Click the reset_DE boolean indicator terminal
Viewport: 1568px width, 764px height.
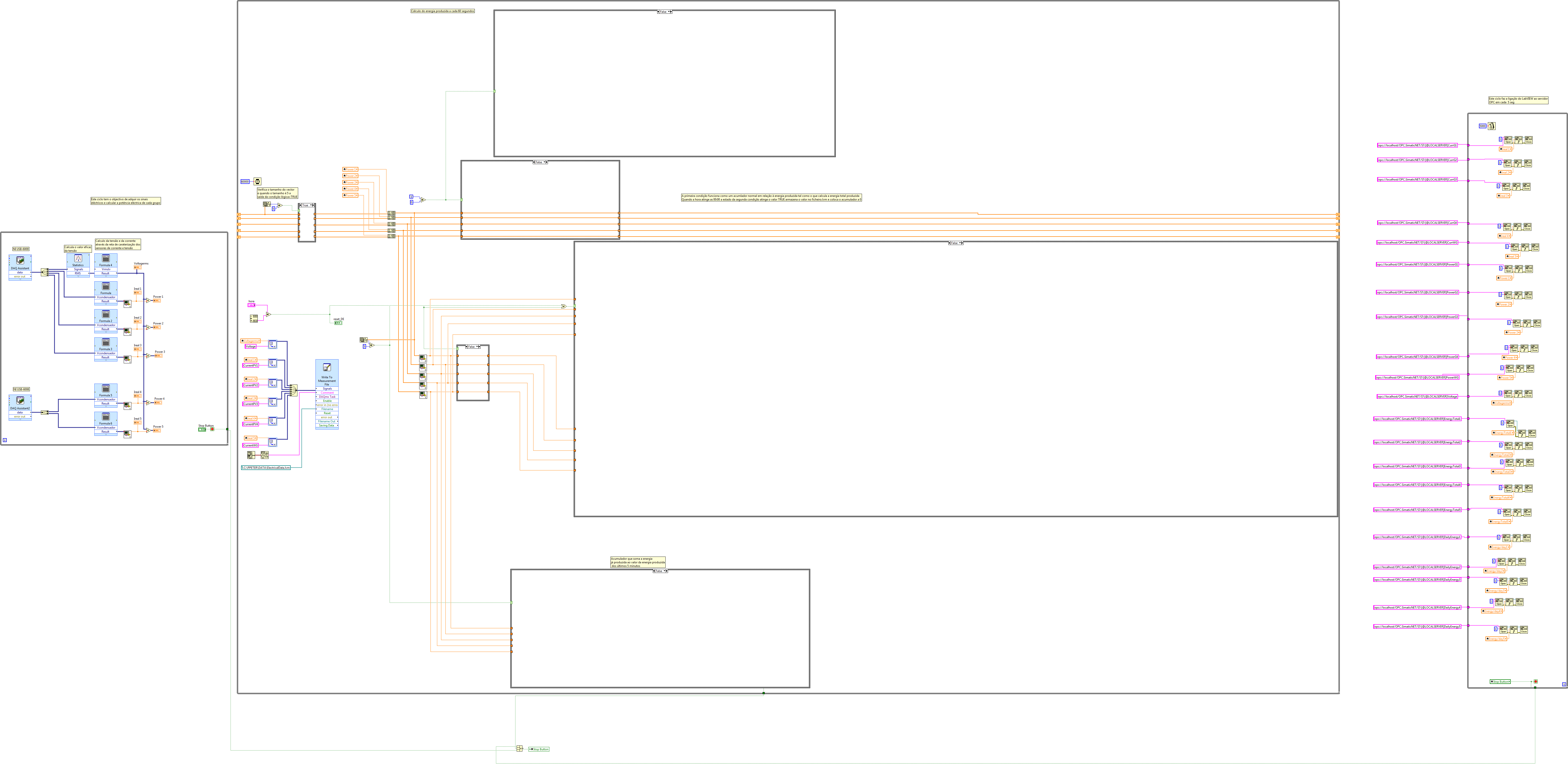338,323
